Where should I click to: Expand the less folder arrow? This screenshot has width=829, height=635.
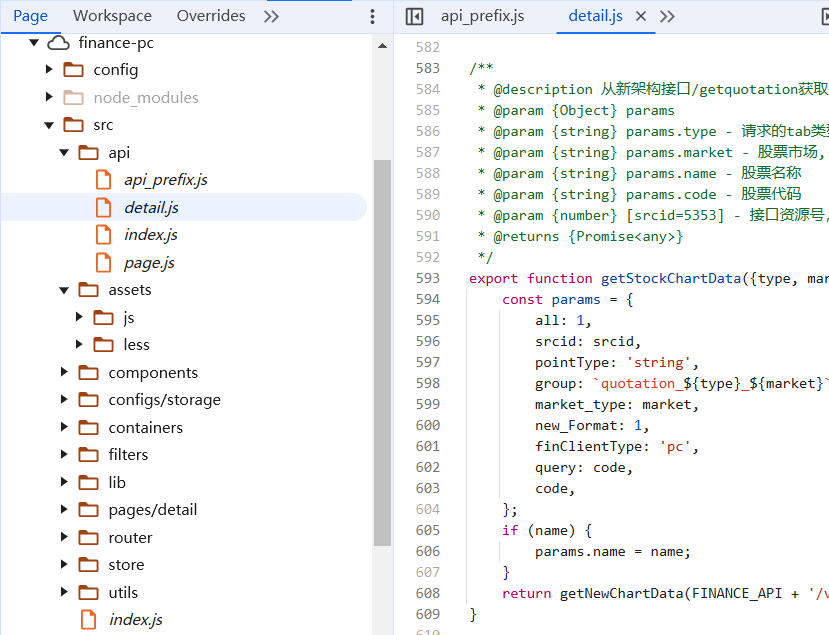click(79, 344)
